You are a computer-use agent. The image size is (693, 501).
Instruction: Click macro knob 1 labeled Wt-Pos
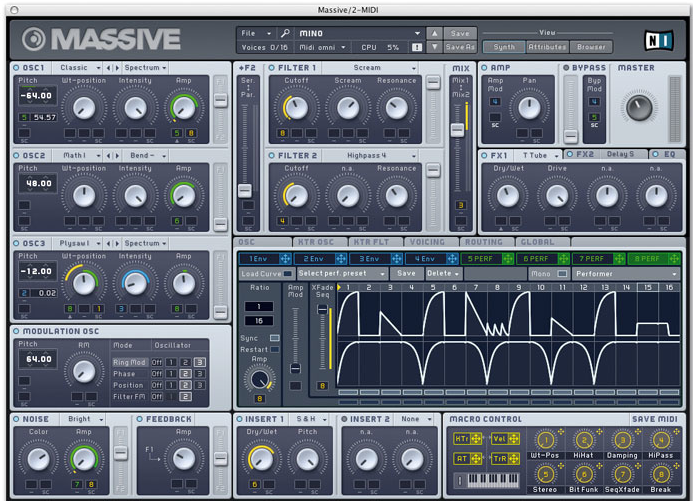pos(547,440)
